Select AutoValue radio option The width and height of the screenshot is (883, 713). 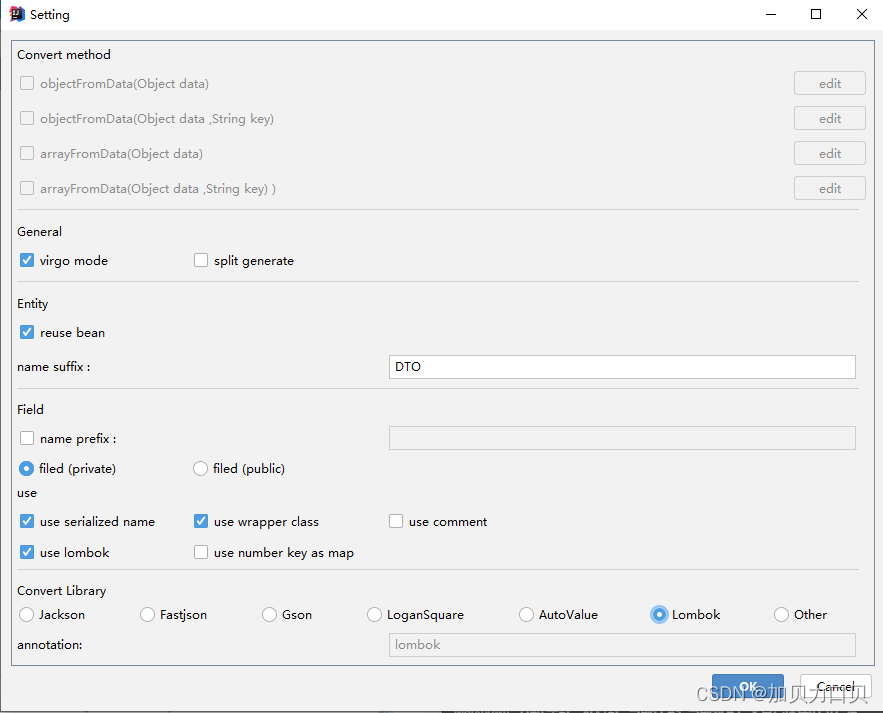click(x=526, y=614)
